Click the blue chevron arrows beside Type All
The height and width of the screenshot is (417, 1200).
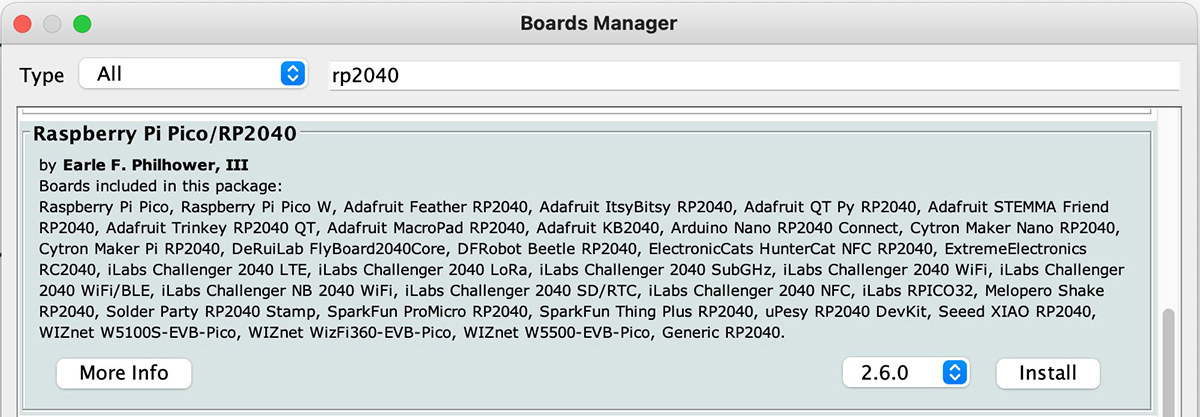click(x=292, y=74)
